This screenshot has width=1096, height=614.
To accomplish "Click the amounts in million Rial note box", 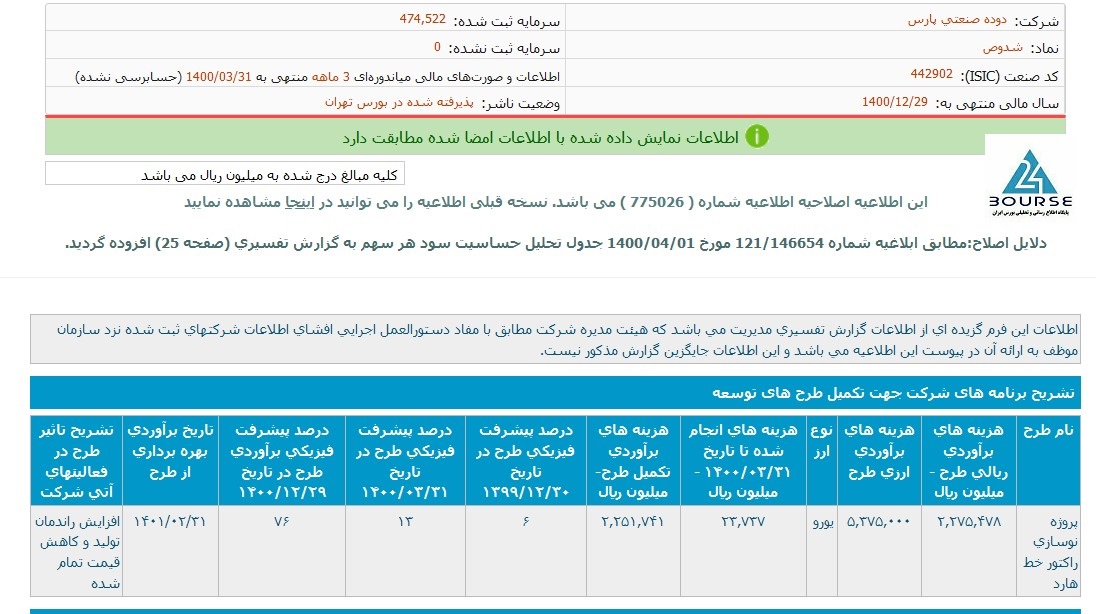I will click(x=224, y=174).
